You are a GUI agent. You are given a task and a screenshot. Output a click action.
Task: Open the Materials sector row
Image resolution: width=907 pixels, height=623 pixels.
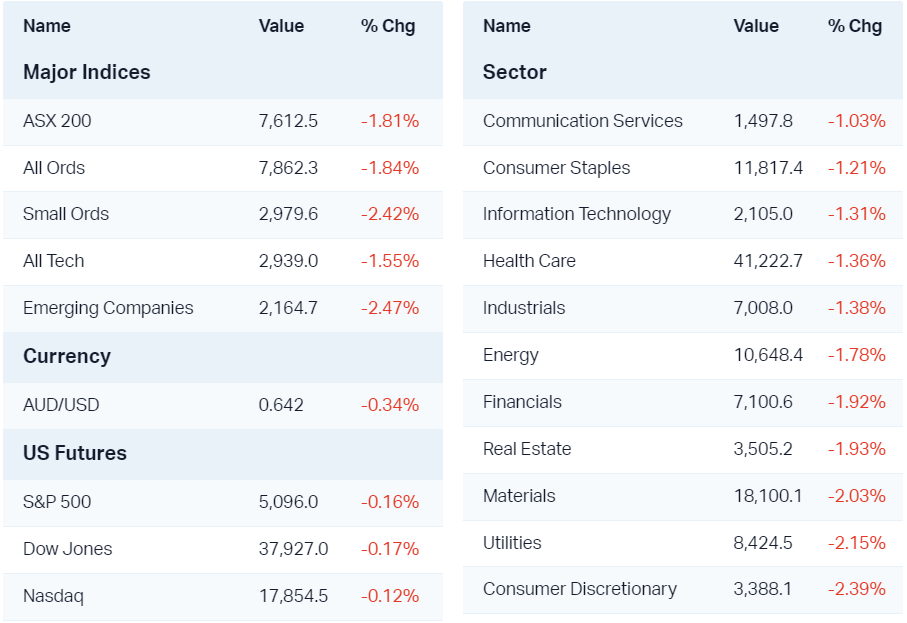(519, 496)
